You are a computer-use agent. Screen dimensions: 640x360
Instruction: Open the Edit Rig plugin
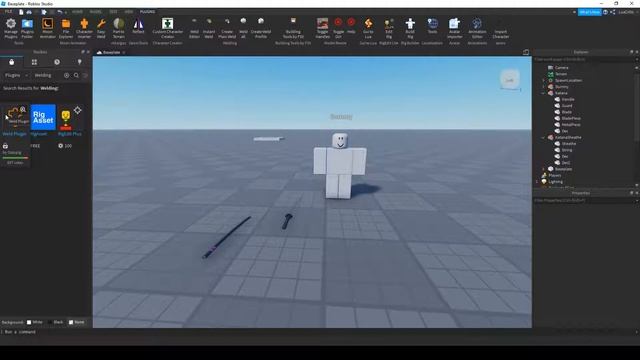pos(389,28)
